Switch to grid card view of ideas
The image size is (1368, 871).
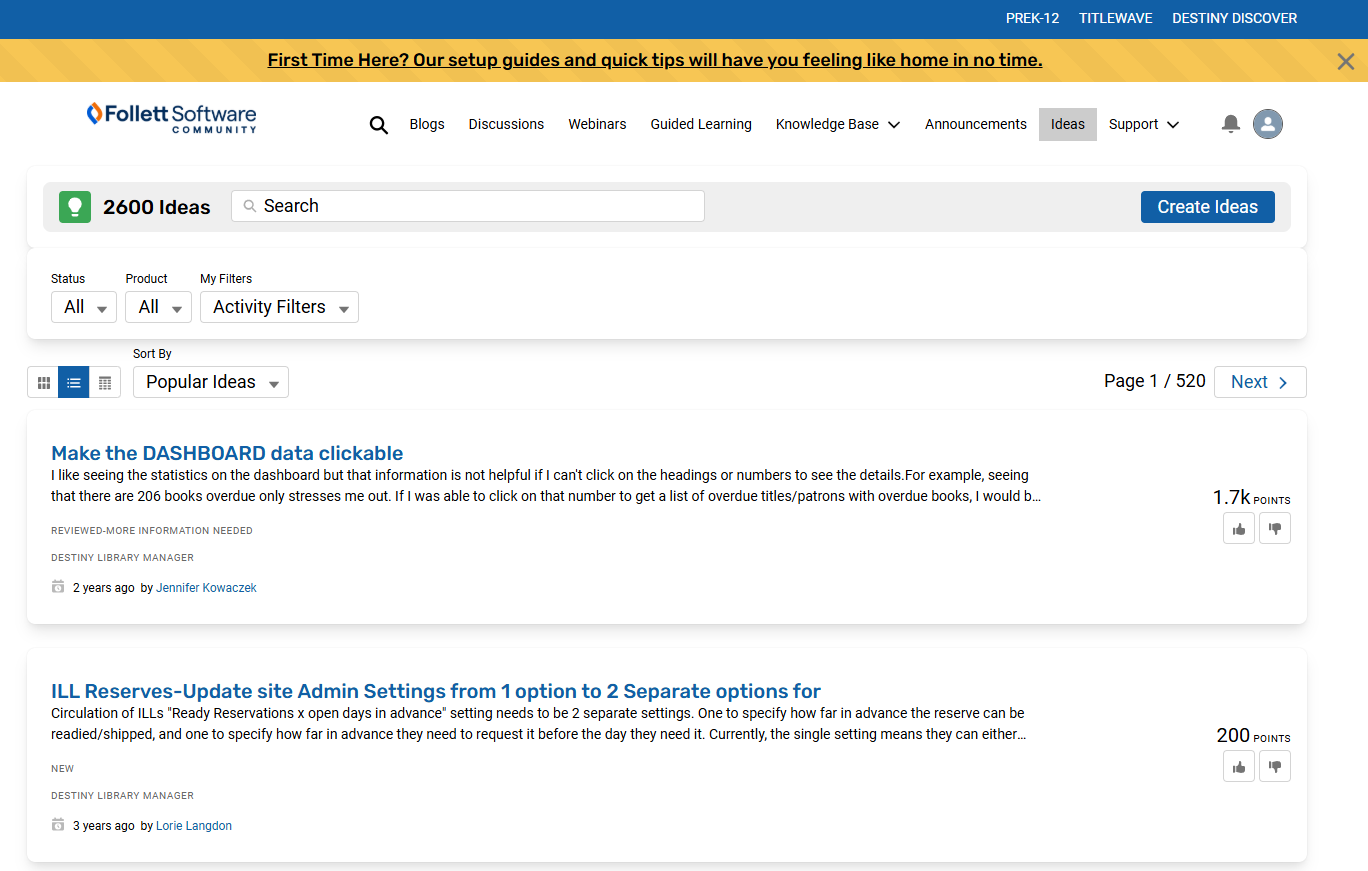[43, 382]
